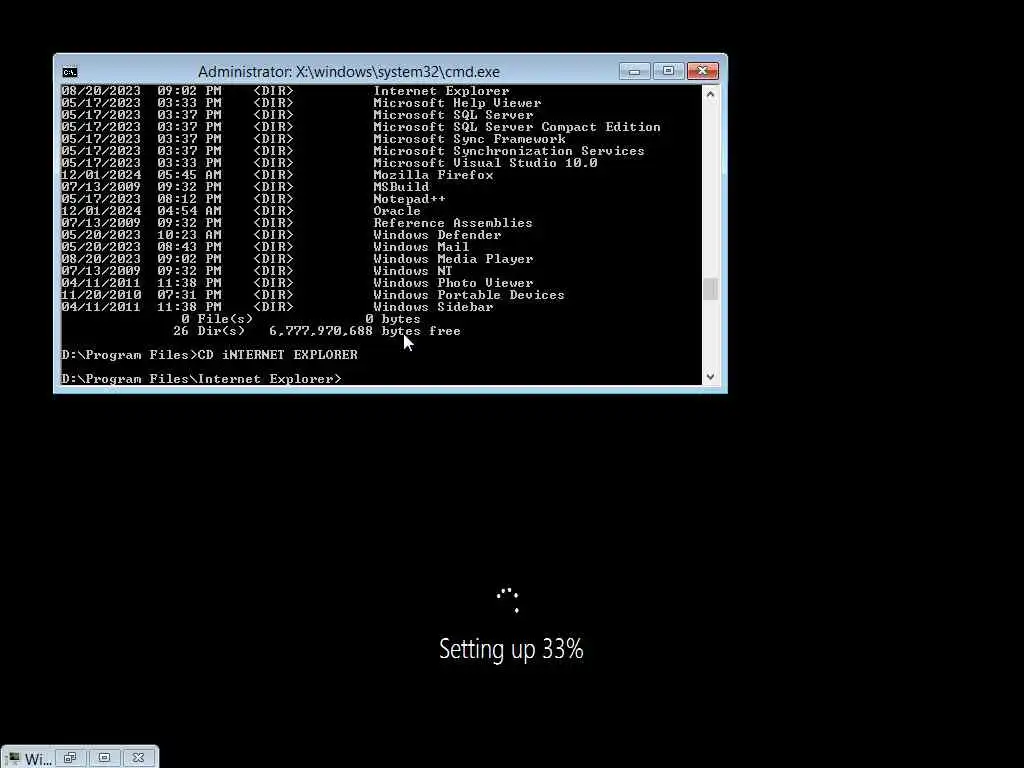Image resolution: width=1024 pixels, height=768 pixels.
Task: Click the command window vertical scrollbar thumb
Action: (711, 289)
